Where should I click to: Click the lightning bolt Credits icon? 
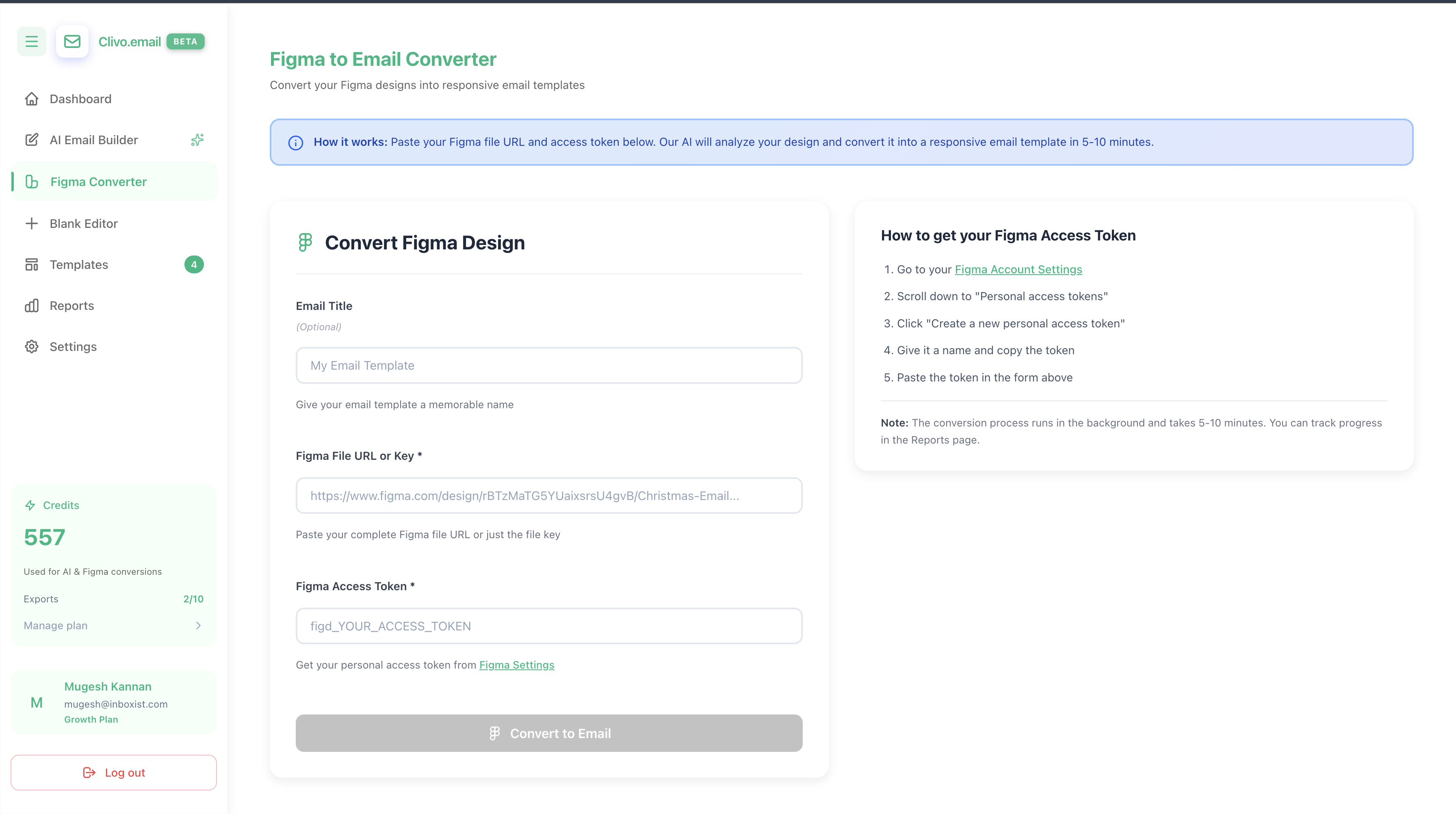click(30, 505)
